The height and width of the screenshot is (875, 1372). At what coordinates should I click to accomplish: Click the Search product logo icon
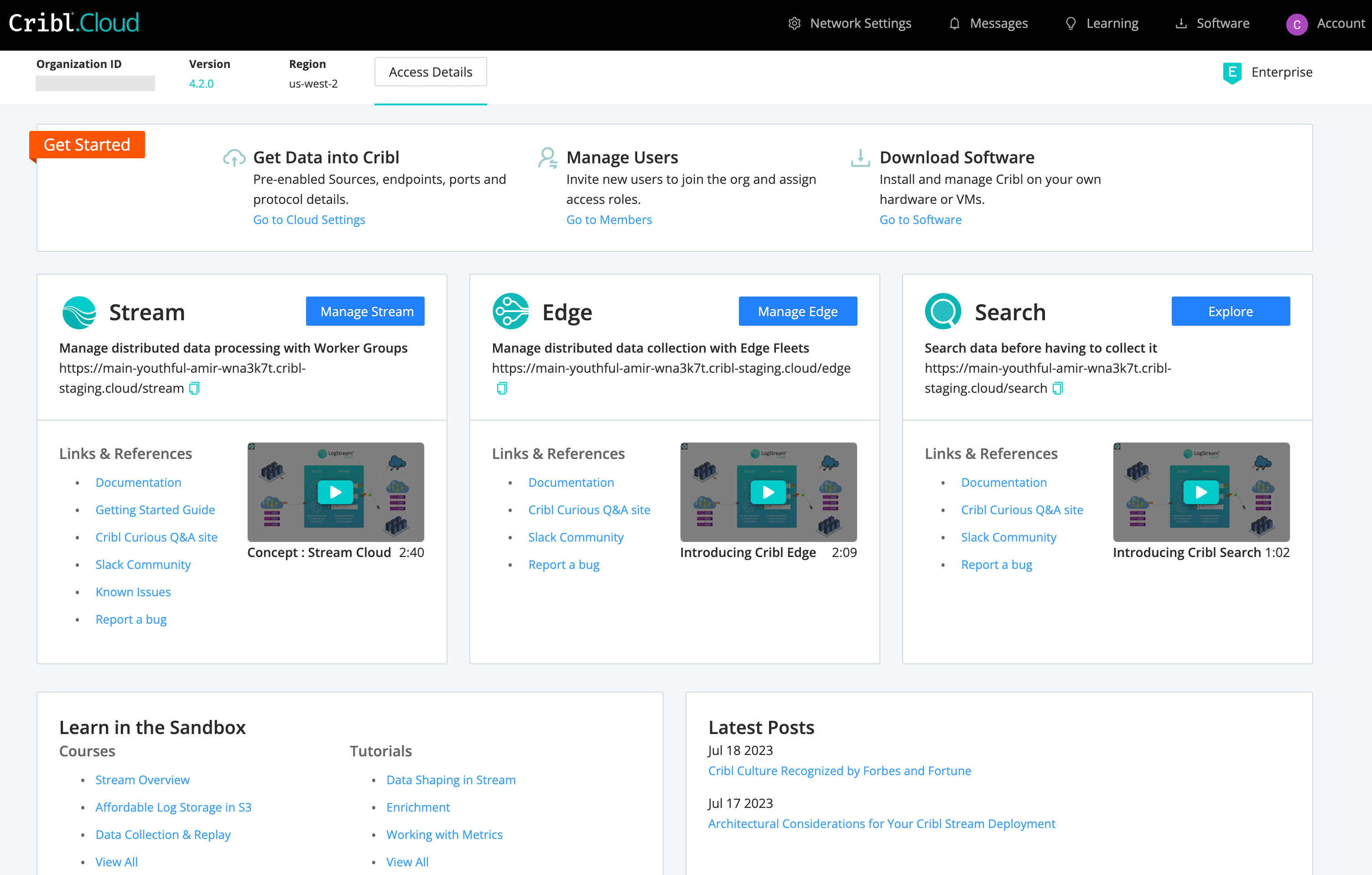point(943,311)
